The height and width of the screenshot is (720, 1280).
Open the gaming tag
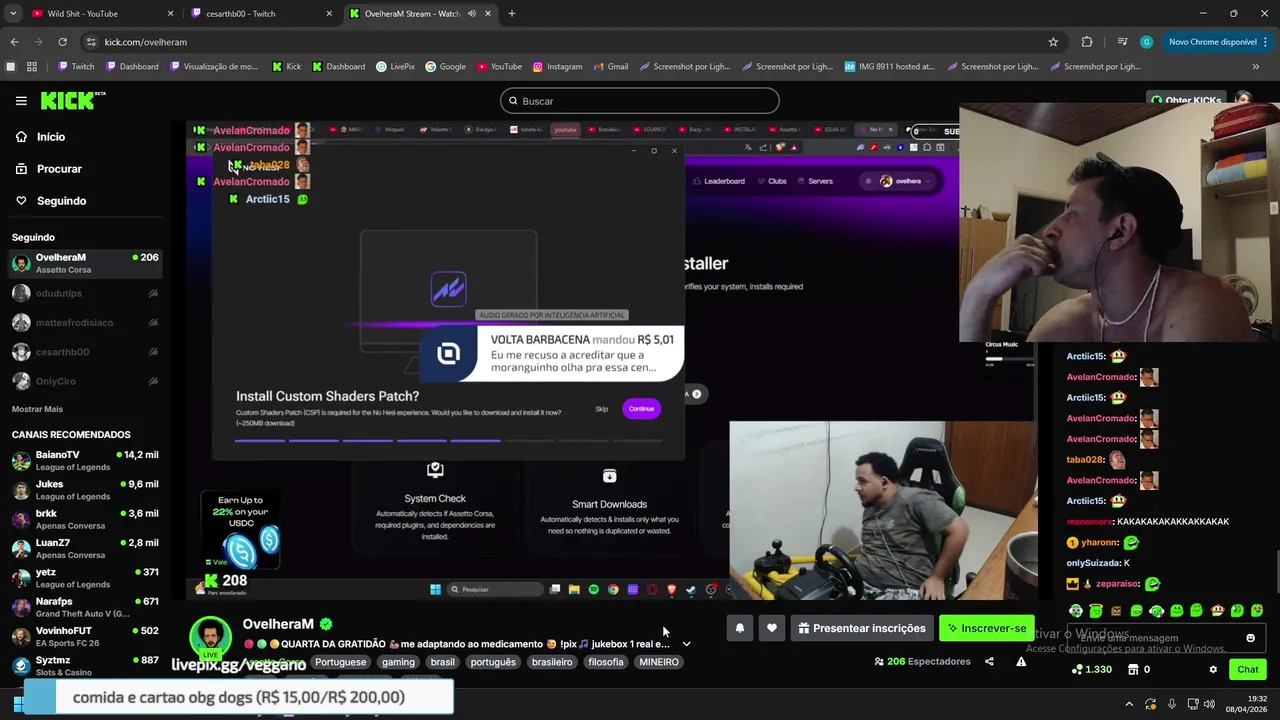click(398, 662)
